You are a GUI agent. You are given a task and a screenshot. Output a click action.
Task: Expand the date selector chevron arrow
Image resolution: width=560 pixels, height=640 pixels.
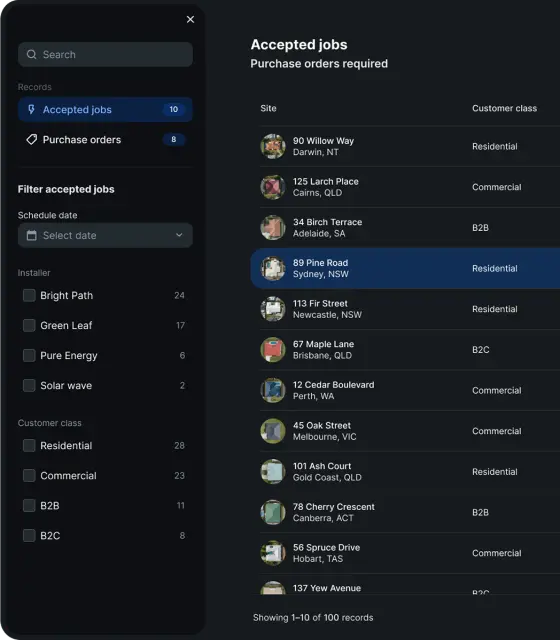coord(179,235)
